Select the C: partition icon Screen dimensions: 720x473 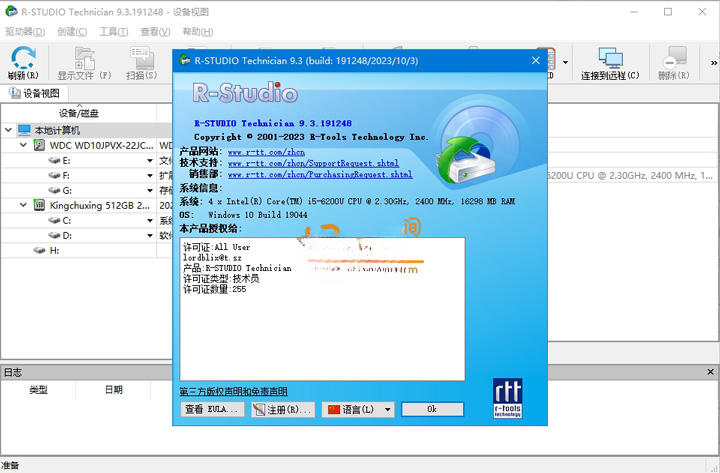pos(54,220)
